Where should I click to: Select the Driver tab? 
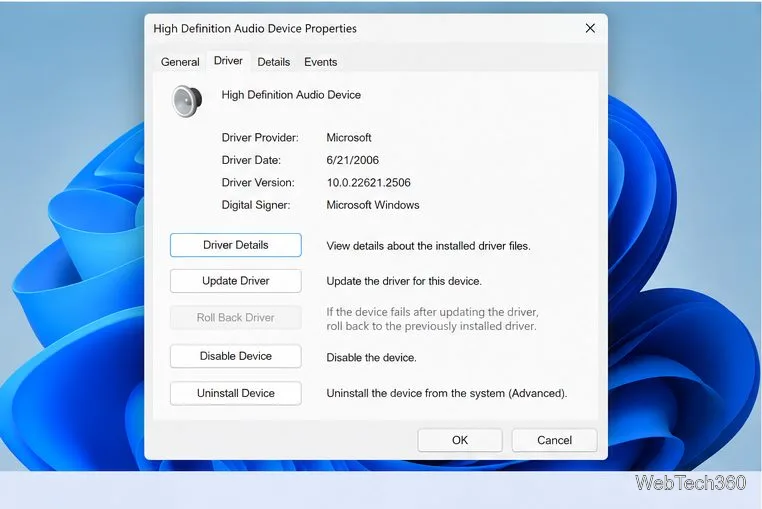point(228,61)
